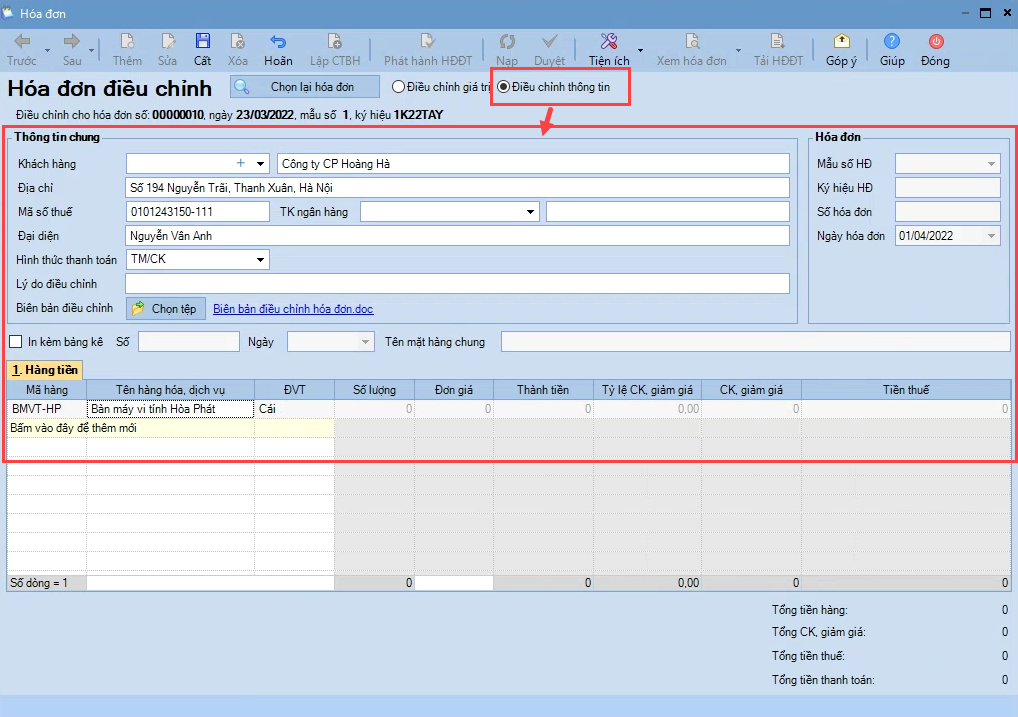This screenshot has height=717, width=1018.
Task: Expand the Trước dropdown arrow
Action: [47, 51]
